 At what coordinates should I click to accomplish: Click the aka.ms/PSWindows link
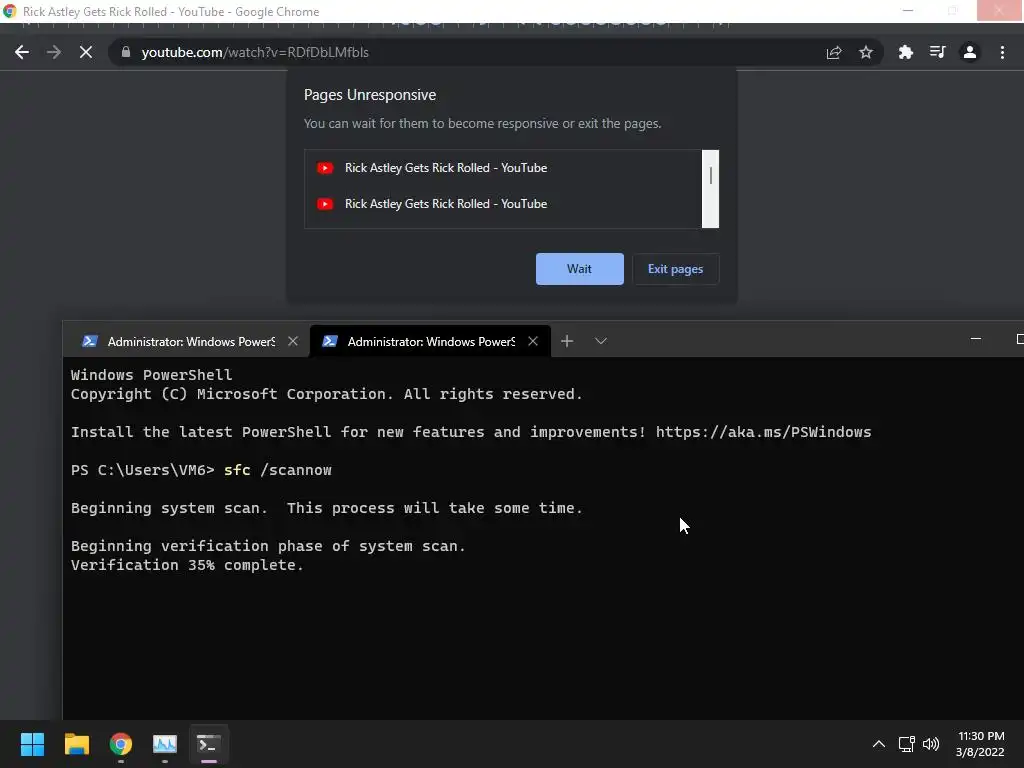(763, 432)
